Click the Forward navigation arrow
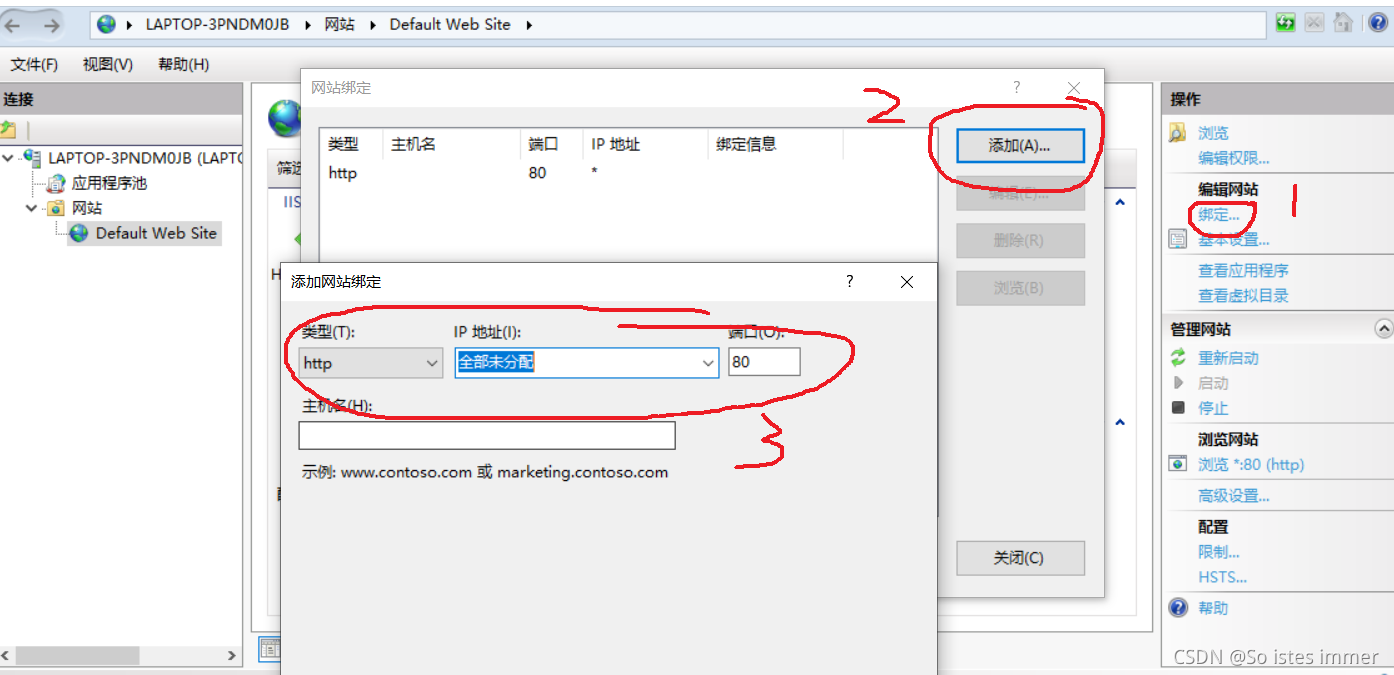 click(x=51, y=25)
